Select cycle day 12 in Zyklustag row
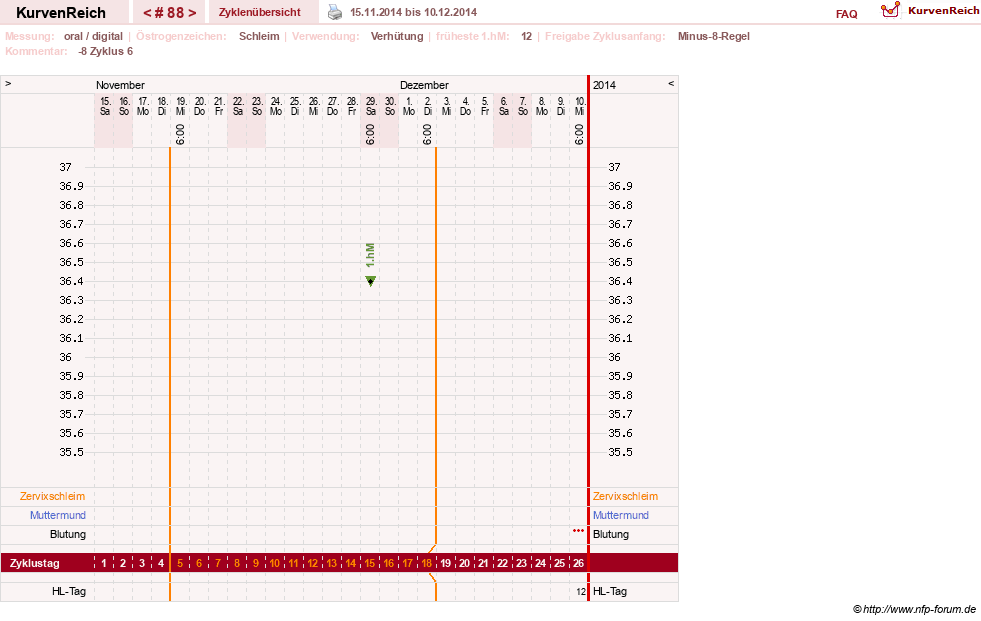The width and height of the screenshot is (981, 621). click(x=312, y=563)
